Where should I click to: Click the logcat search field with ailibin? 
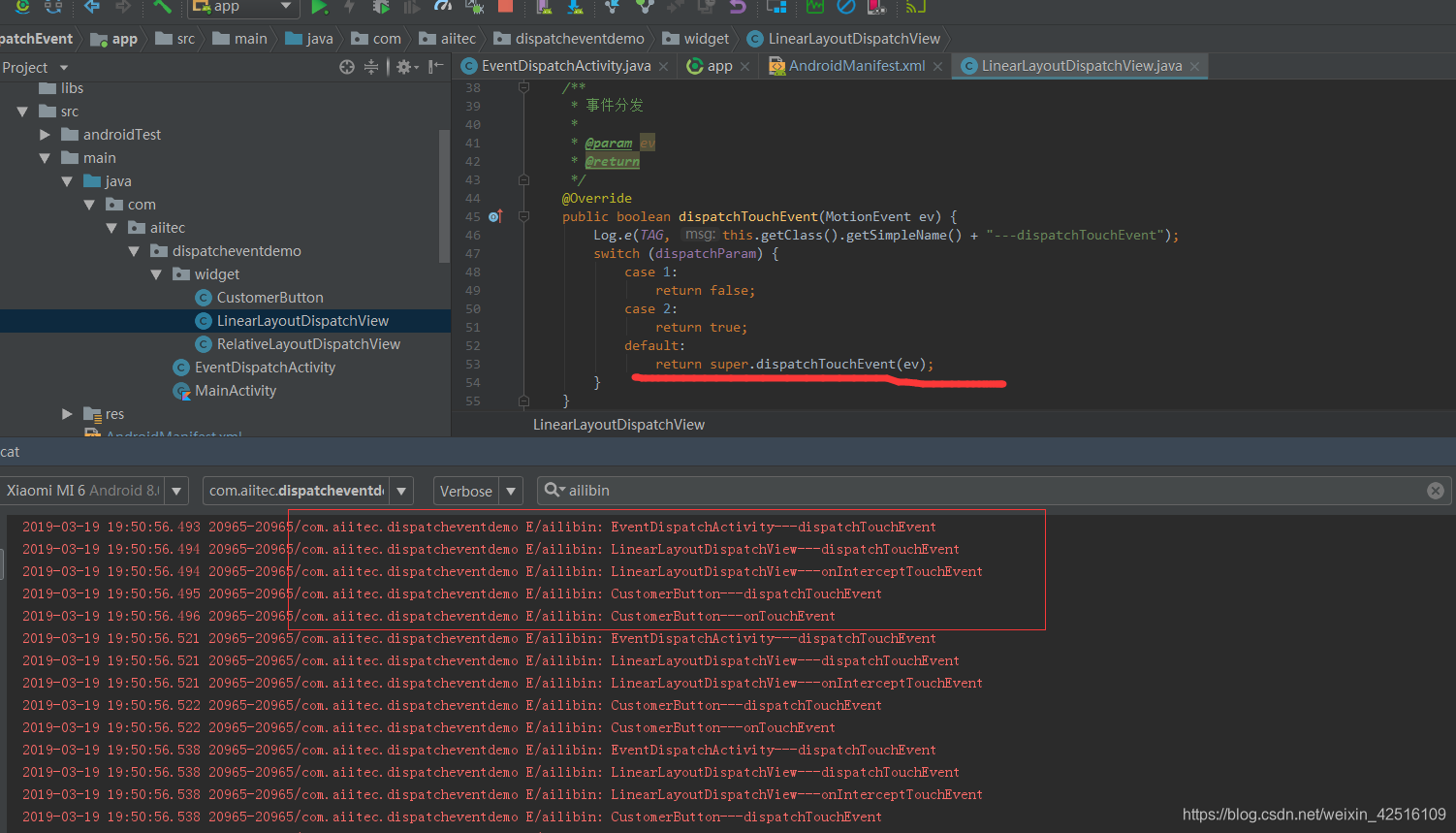994,491
